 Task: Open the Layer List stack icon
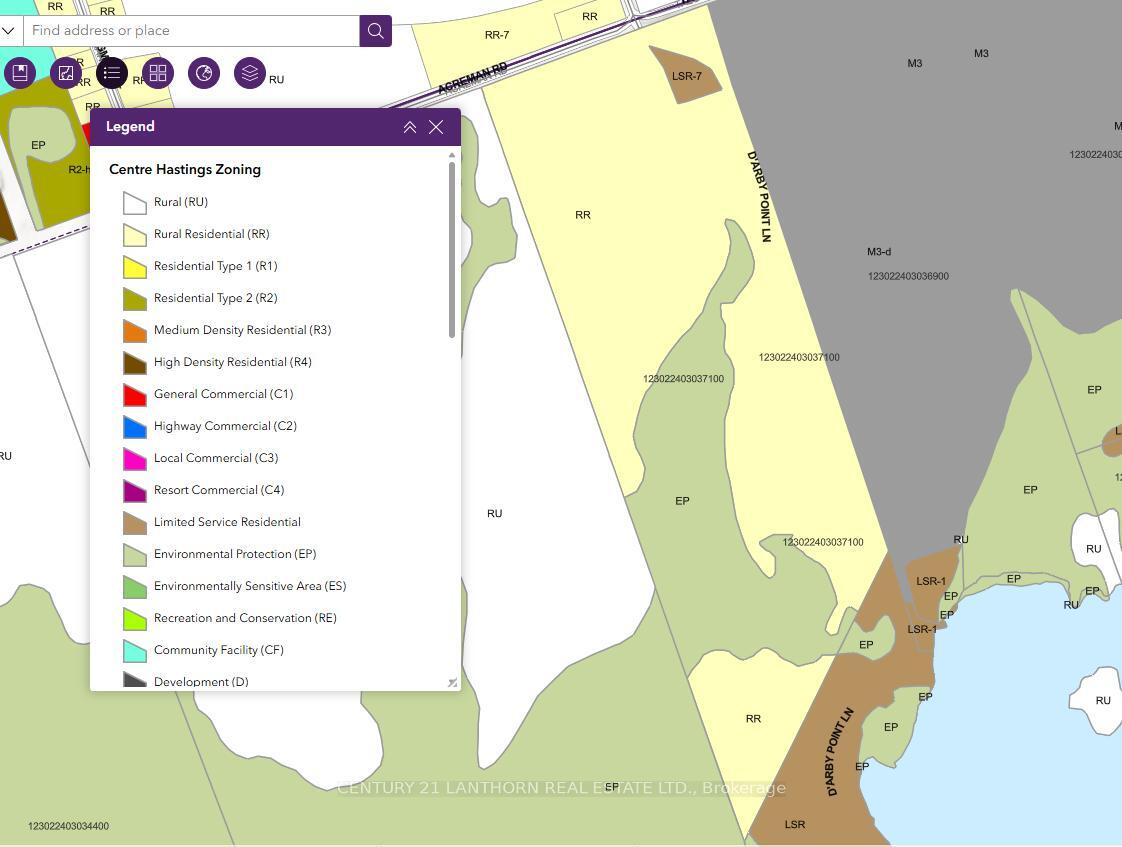(x=250, y=73)
